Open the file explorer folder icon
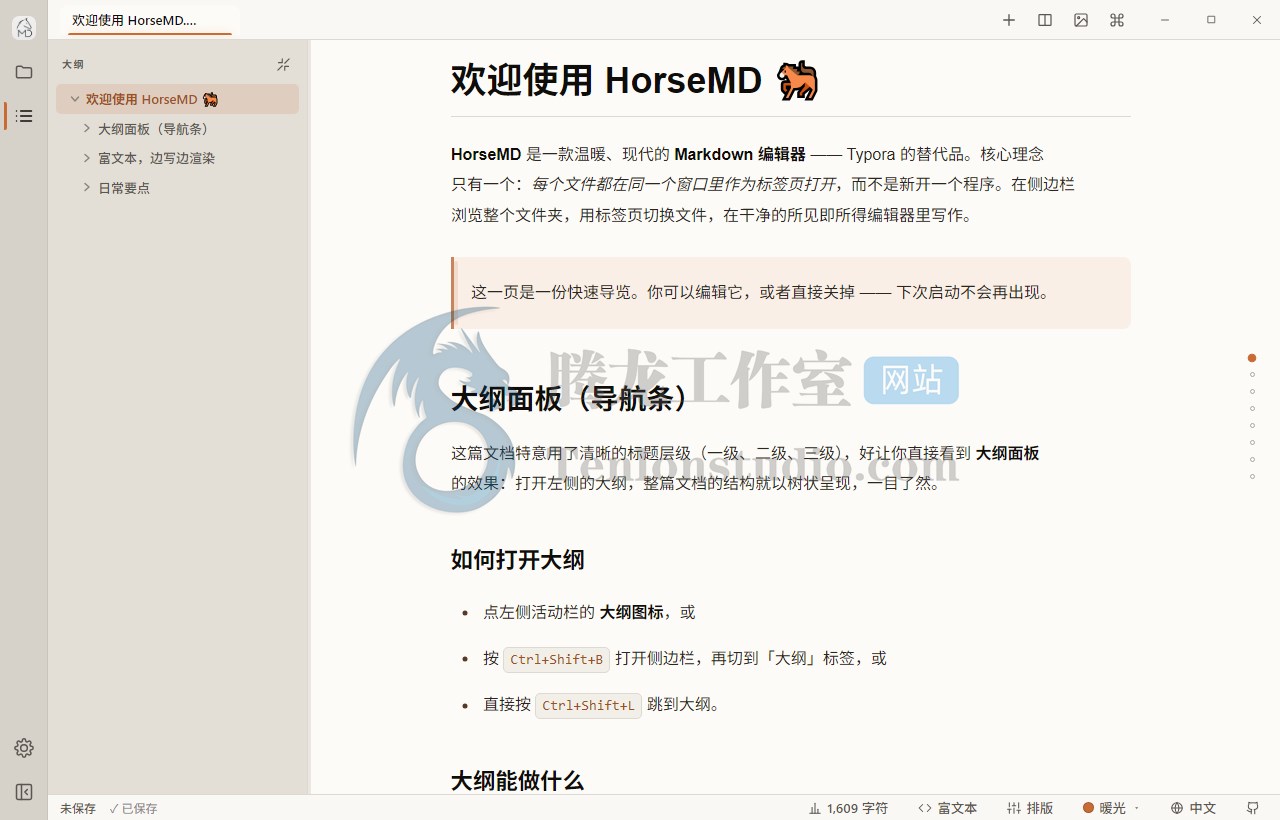This screenshot has height=820, width=1280. coord(24,72)
